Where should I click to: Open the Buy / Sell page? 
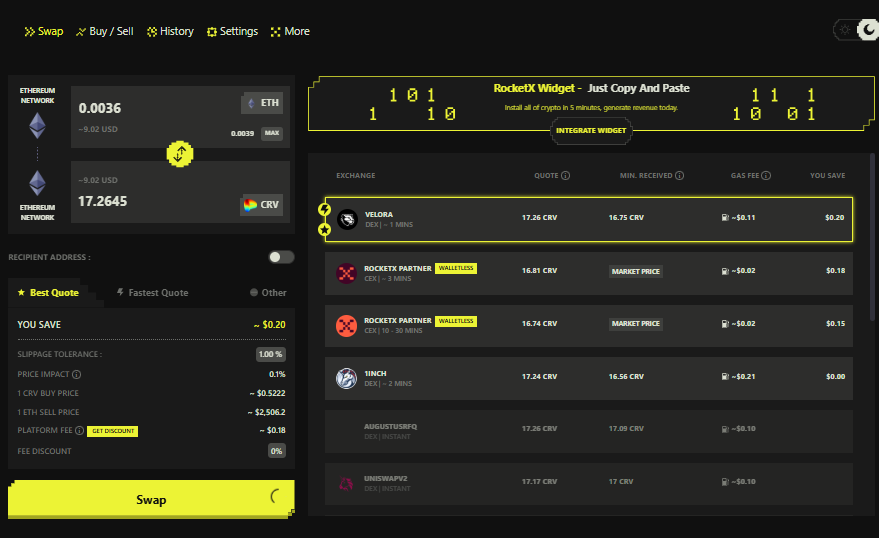point(105,31)
